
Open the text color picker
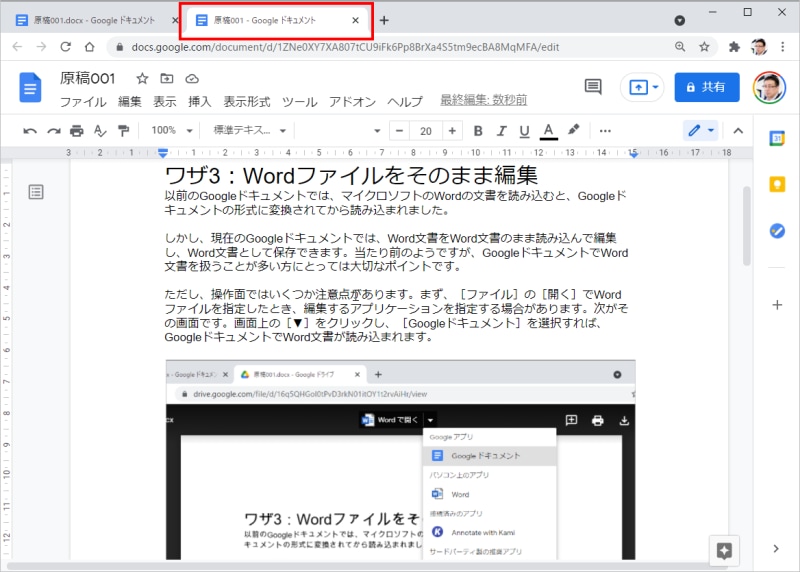coord(548,131)
